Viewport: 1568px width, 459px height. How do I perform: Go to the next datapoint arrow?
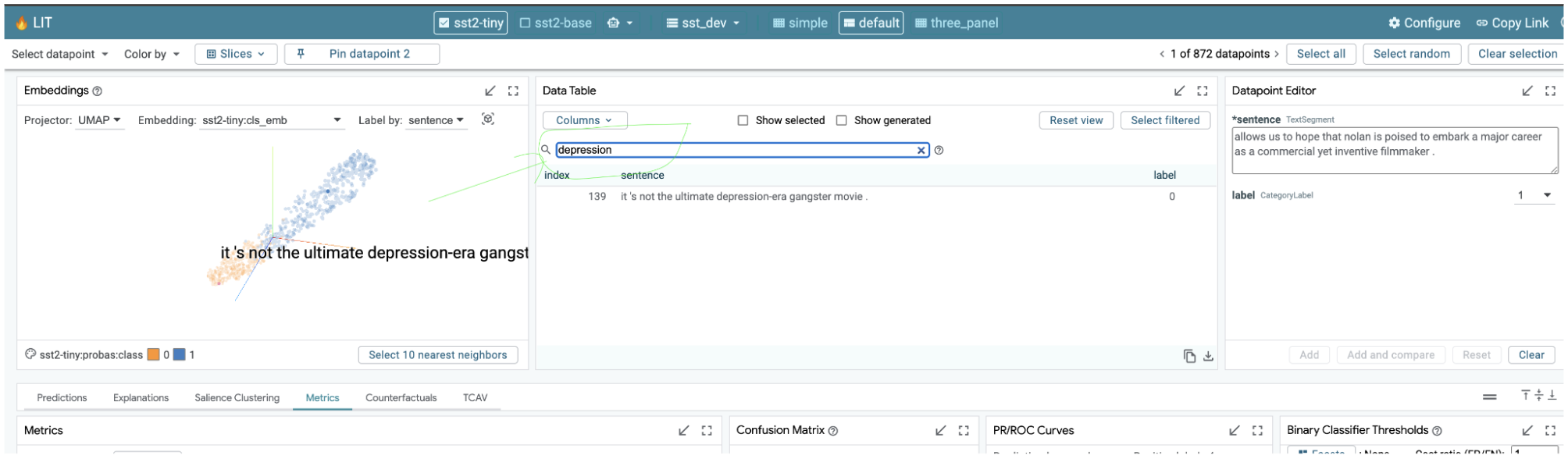[1277, 54]
